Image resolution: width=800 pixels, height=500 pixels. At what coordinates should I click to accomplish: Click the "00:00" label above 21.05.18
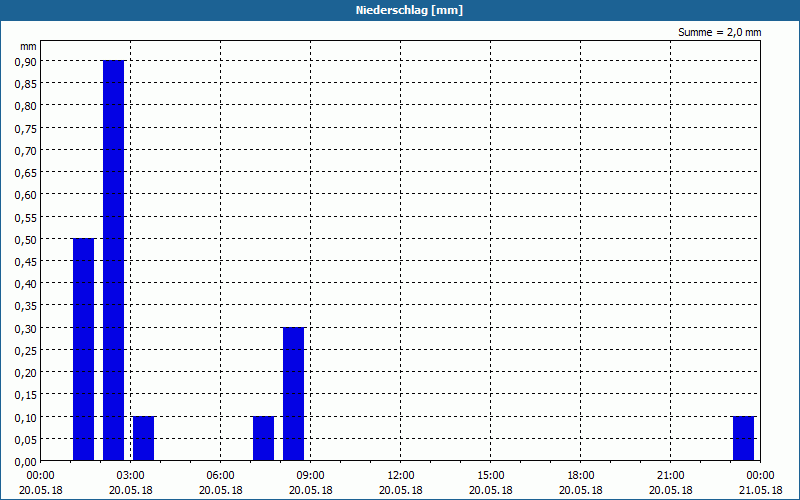tap(760, 476)
